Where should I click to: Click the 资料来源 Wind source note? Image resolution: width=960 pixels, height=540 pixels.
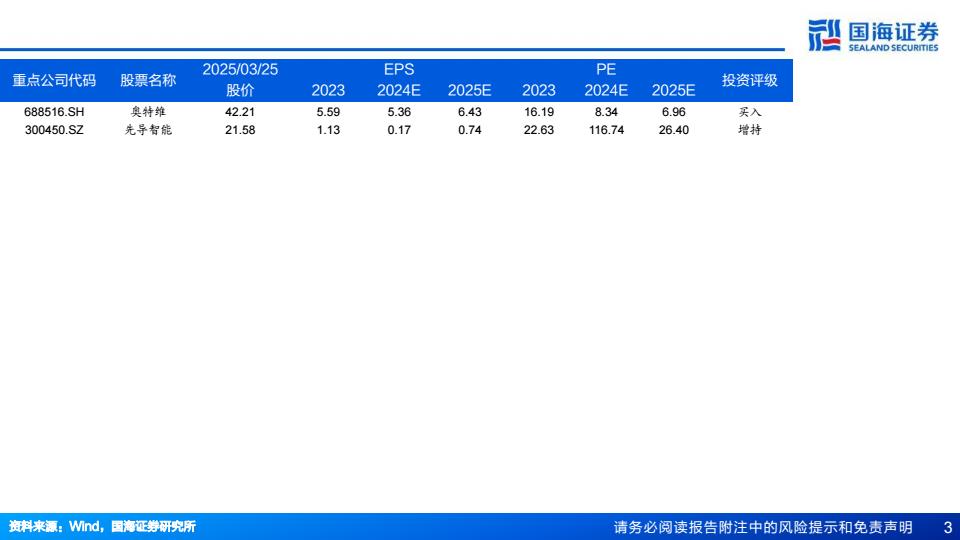102,527
